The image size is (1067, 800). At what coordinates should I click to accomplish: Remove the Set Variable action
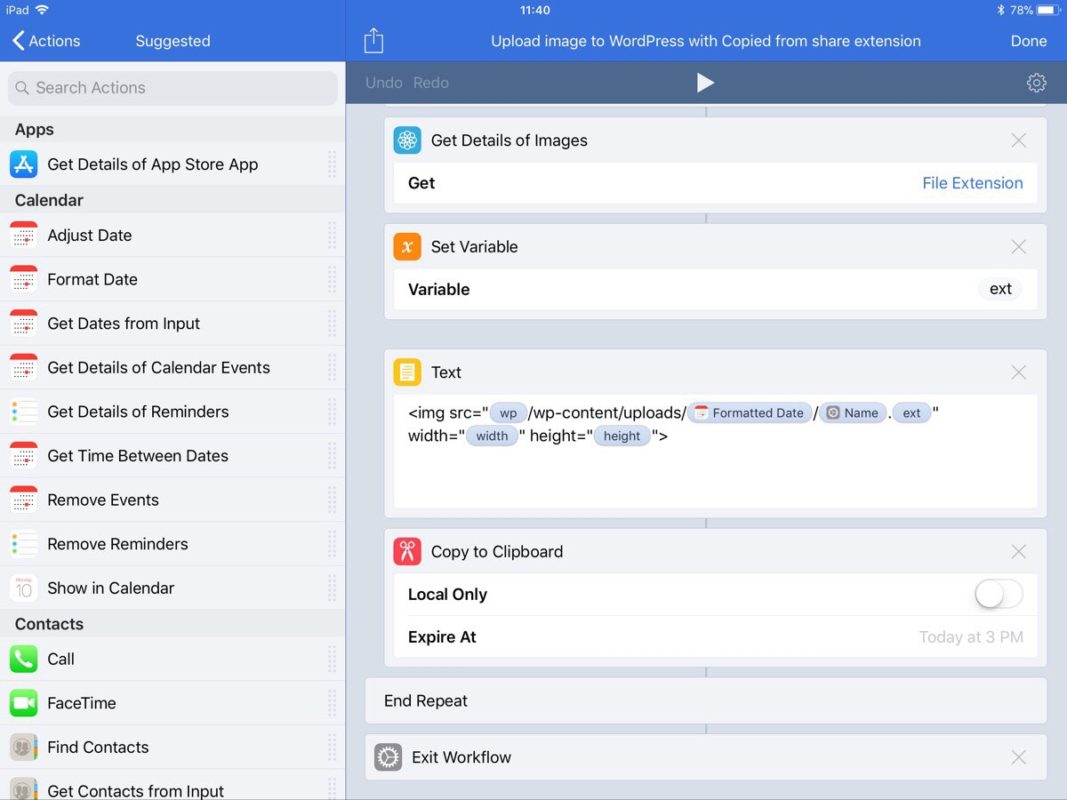pyautogui.click(x=1018, y=246)
